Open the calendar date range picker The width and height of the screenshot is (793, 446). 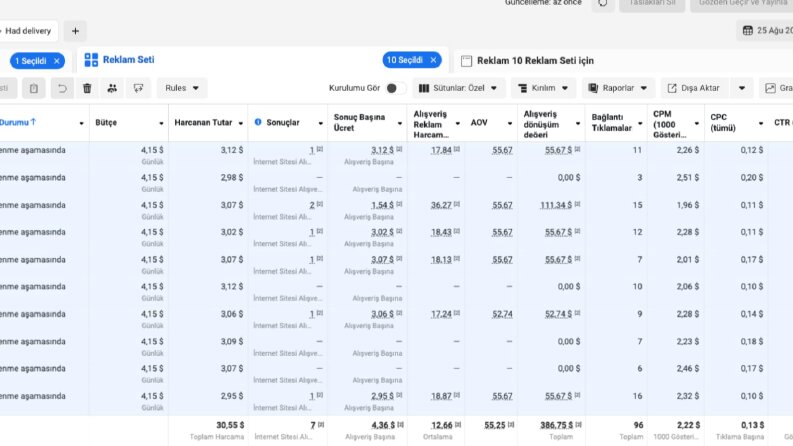click(x=766, y=31)
